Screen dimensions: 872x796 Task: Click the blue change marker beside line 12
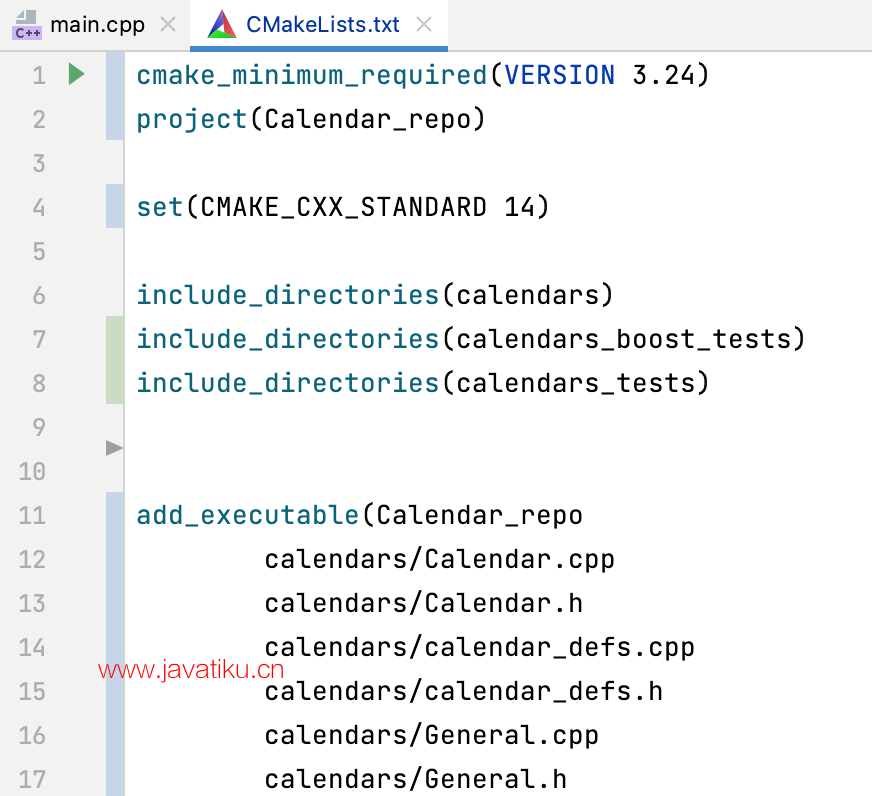point(114,559)
